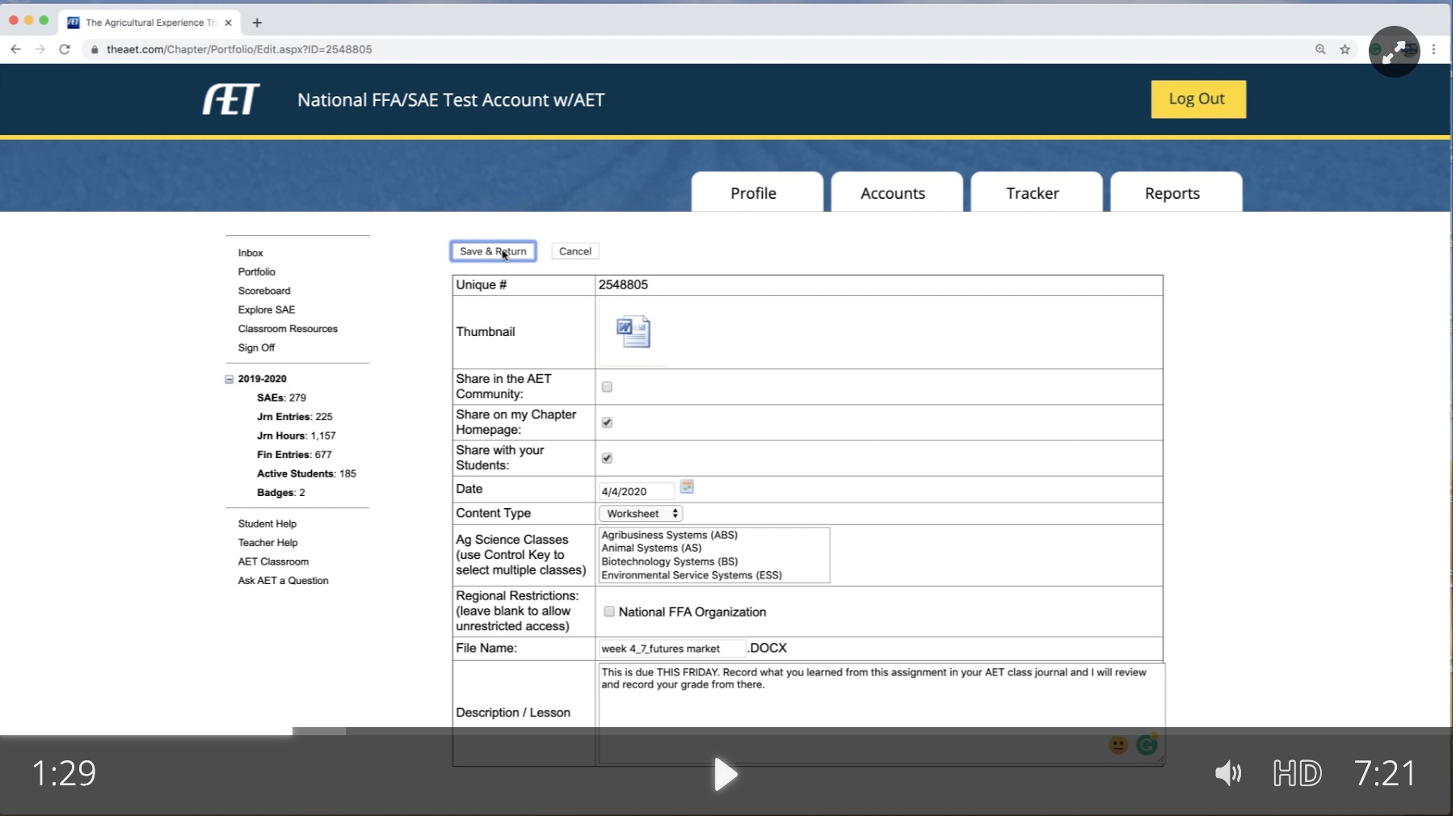Viewport: 1456px width, 816px height.
Task: Click the video progress bar
Action: tap(727, 731)
